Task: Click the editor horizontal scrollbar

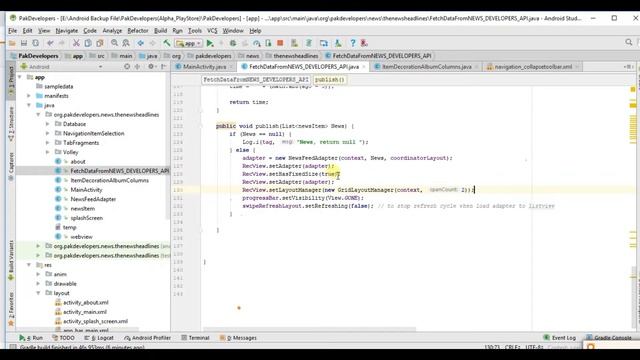Action: 309,329
